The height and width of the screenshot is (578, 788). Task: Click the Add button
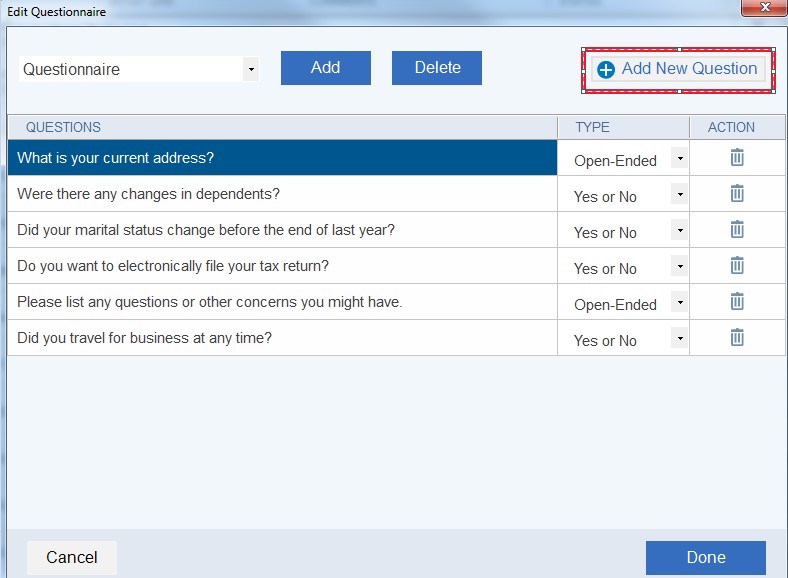click(326, 68)
